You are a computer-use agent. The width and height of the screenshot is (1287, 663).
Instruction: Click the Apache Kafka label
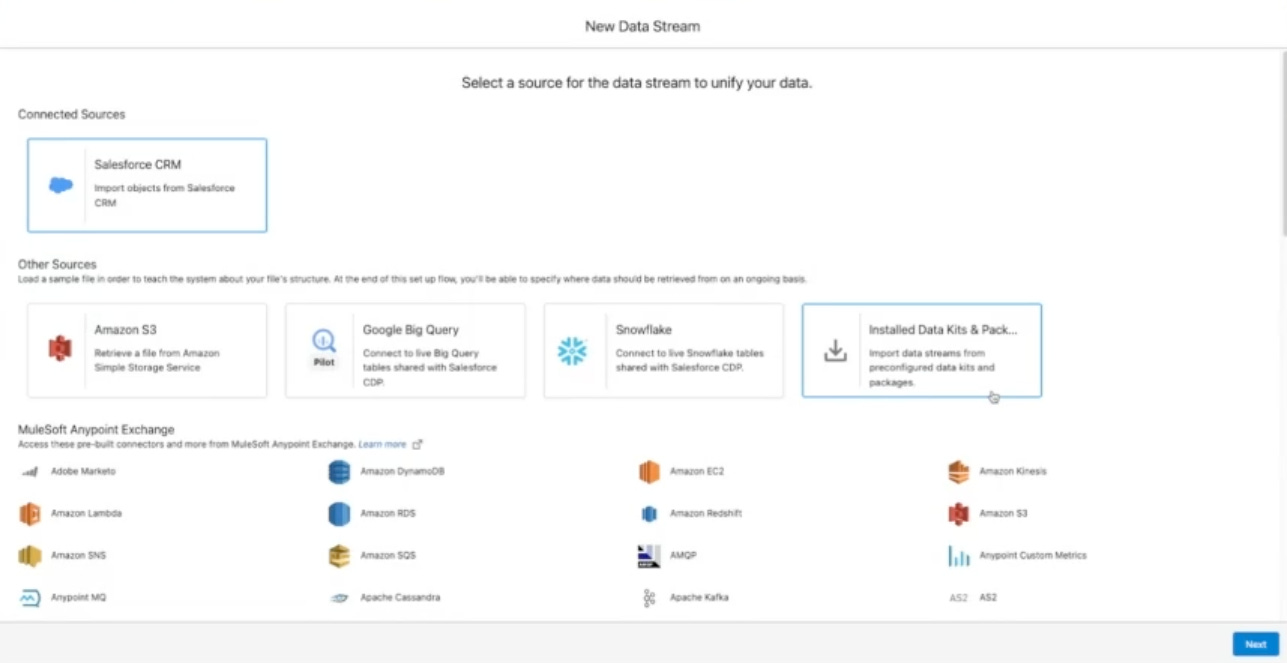[x=699, y=597]
